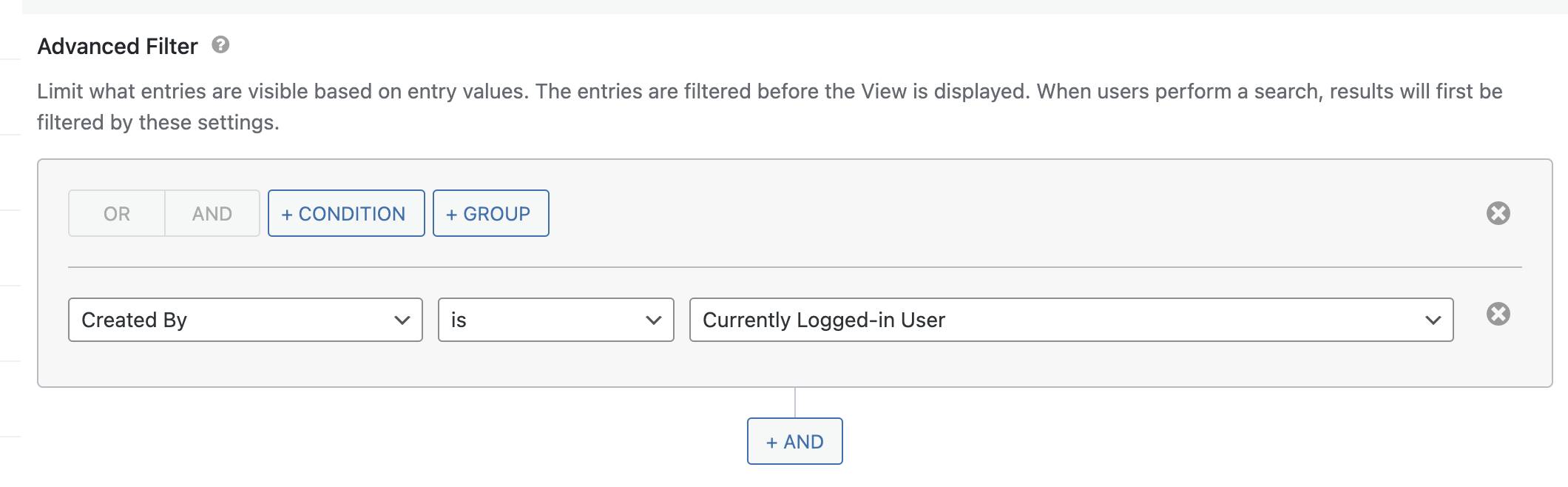This screenshot has width=1568, height=487.
Task: Click the plus sign in + GROUP button
Action: [451, 215]
